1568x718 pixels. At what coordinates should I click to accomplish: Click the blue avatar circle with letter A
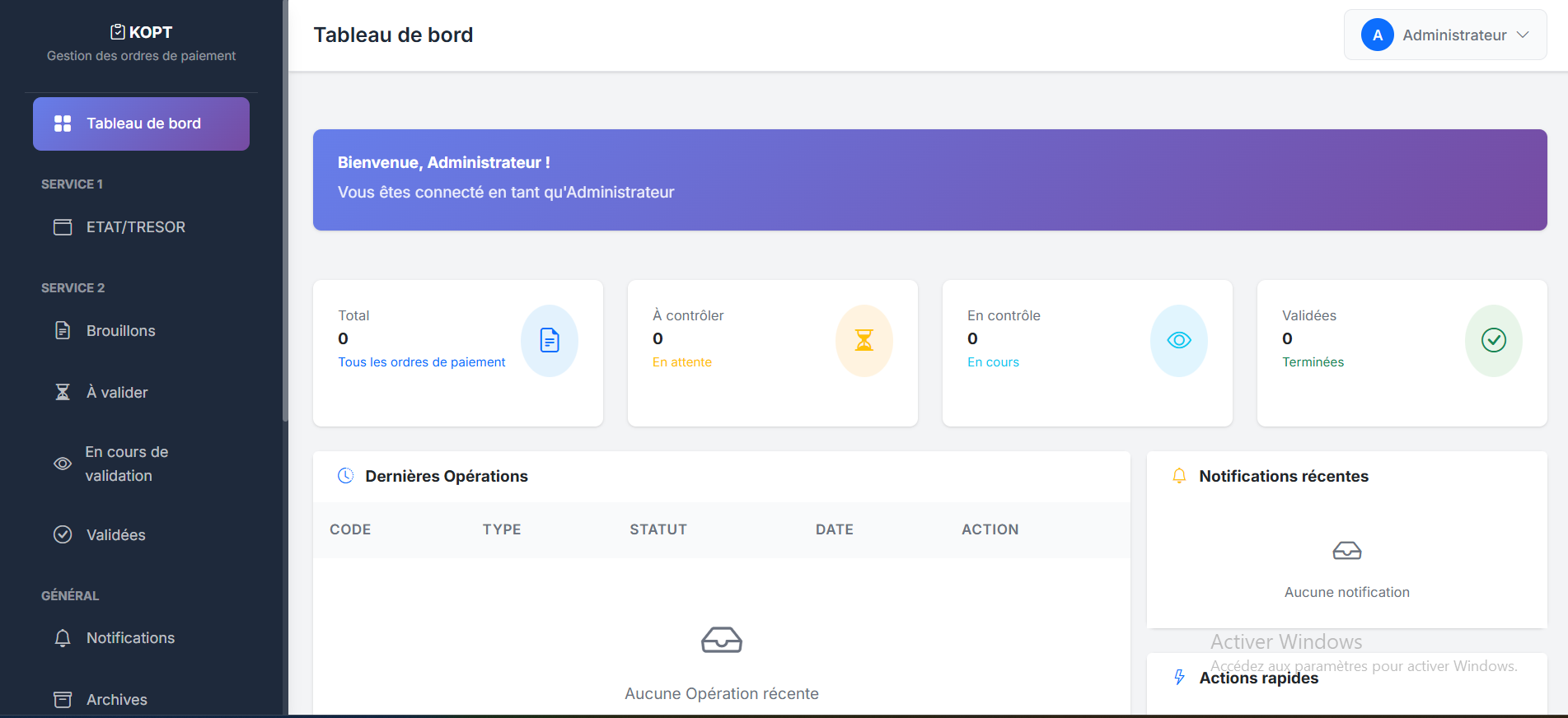click(x=1377, y=35)
